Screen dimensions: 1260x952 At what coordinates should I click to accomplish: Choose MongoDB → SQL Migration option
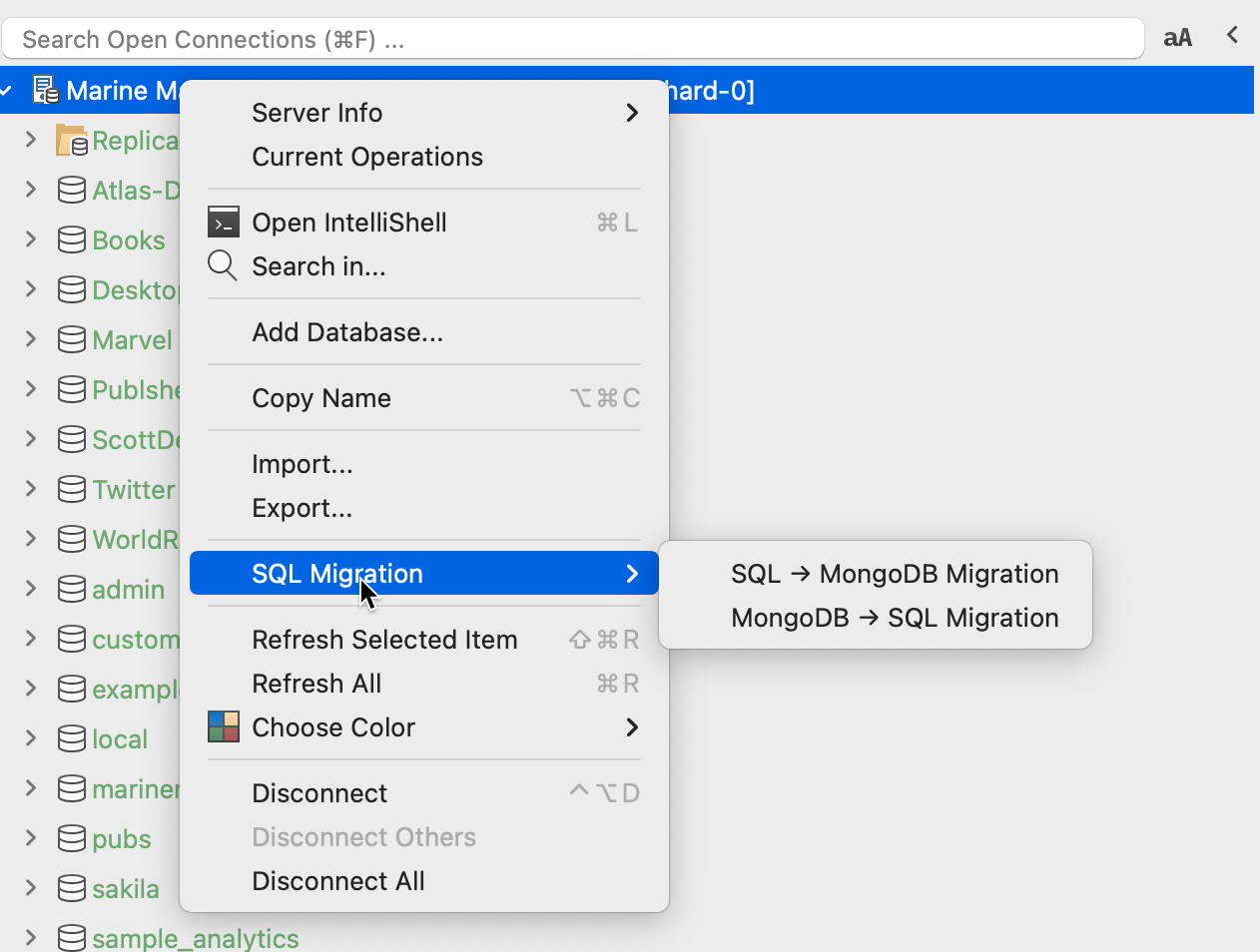tap(894, 618)
